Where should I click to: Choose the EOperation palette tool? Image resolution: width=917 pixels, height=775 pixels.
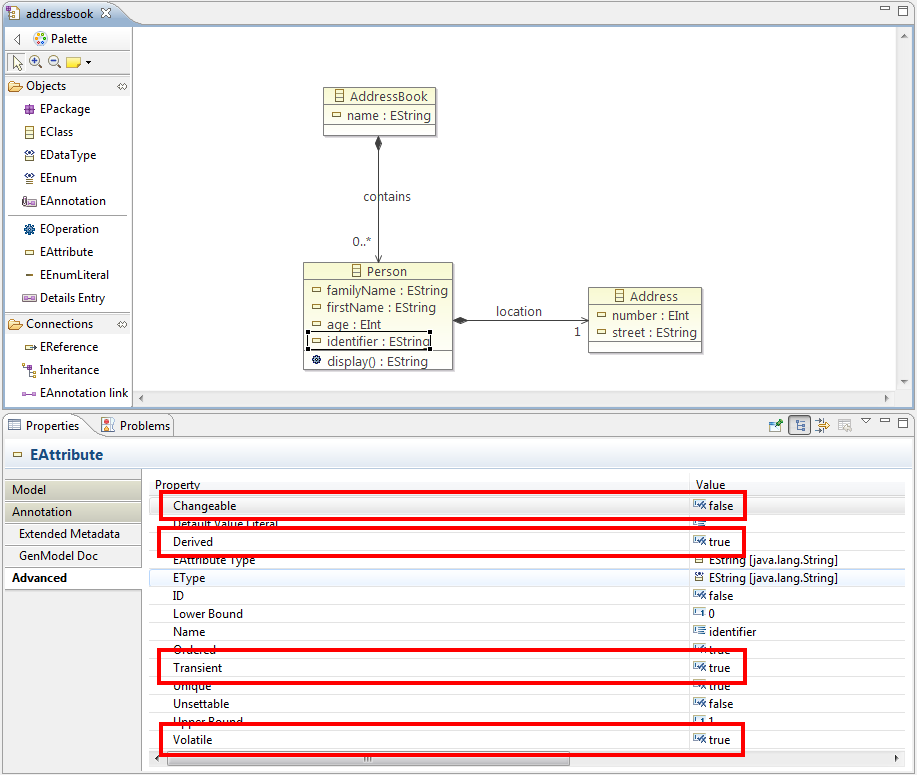coord(68,229)
